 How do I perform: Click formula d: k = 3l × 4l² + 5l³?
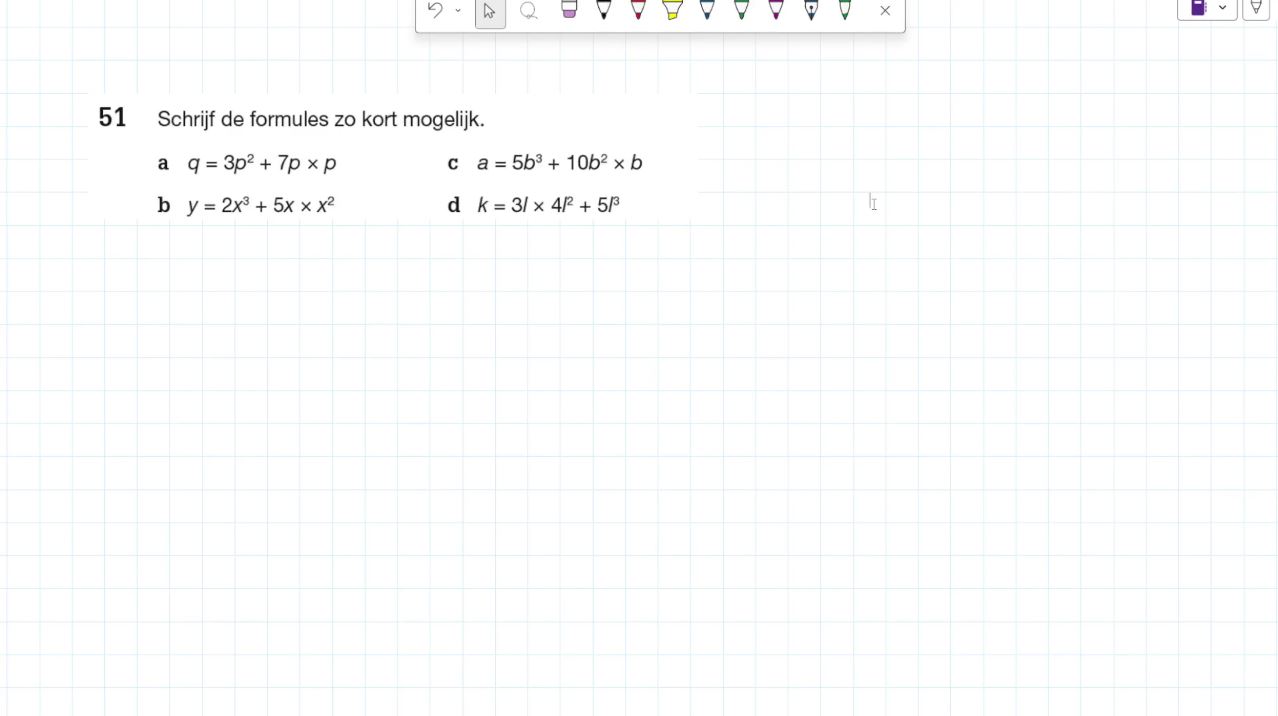coord(549,205)
